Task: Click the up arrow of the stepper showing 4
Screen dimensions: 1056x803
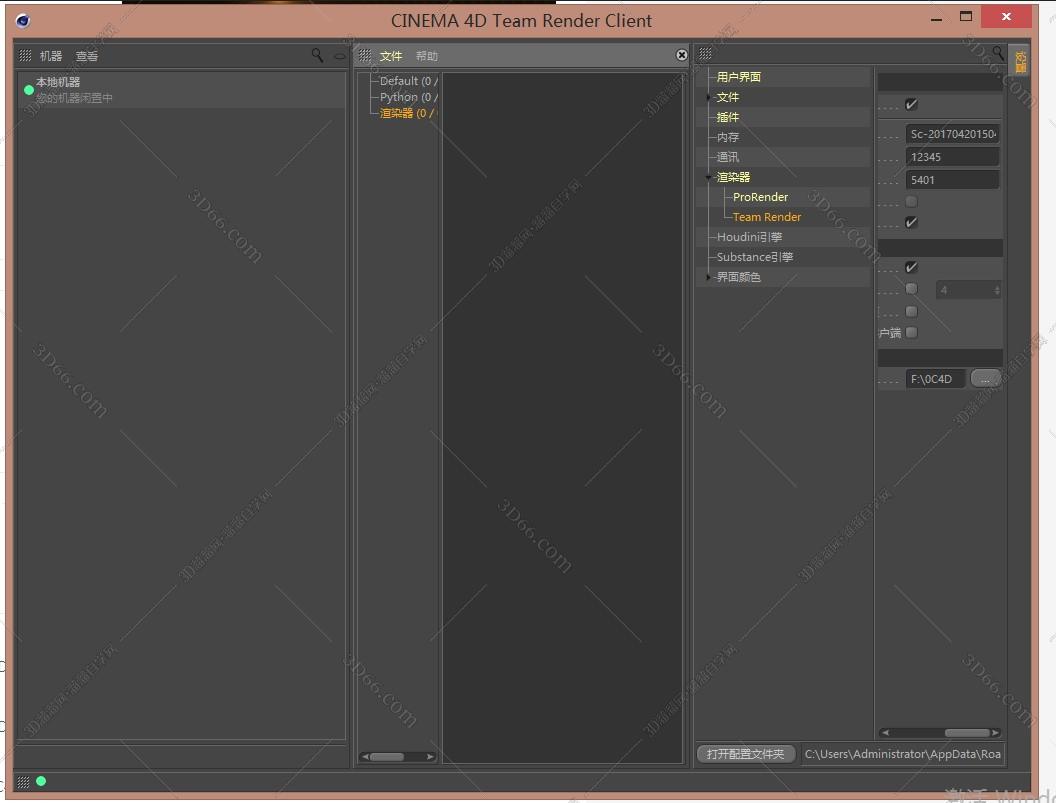Action: (996, 284)
